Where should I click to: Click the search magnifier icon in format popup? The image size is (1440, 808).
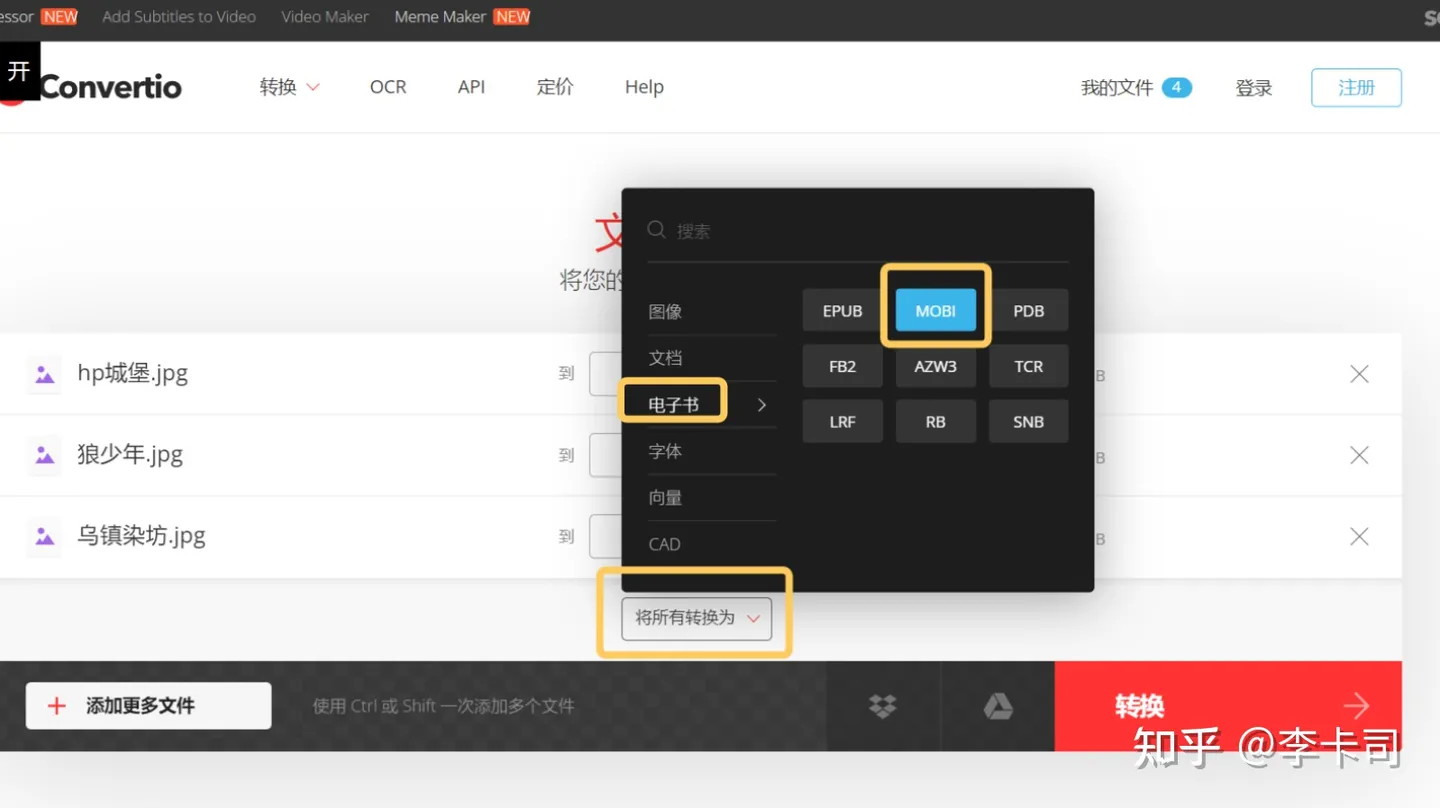point(657,230)
